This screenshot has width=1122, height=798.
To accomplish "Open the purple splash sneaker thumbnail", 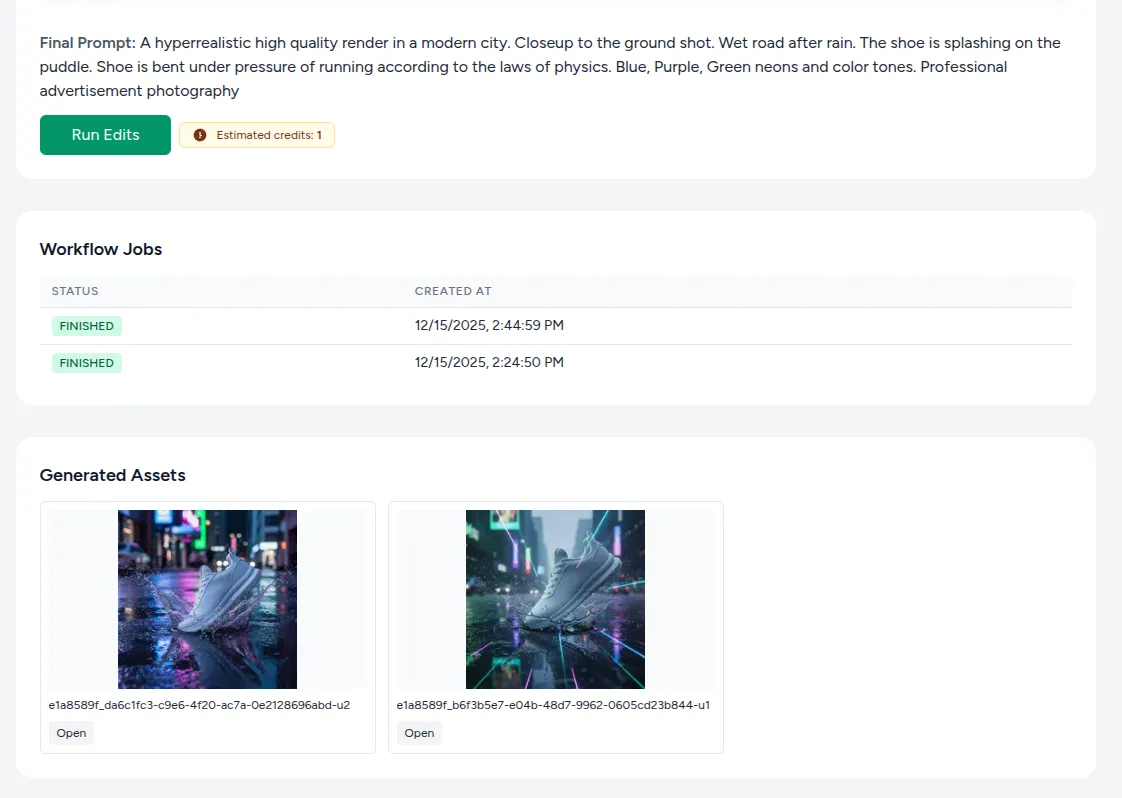I will 207,599.
